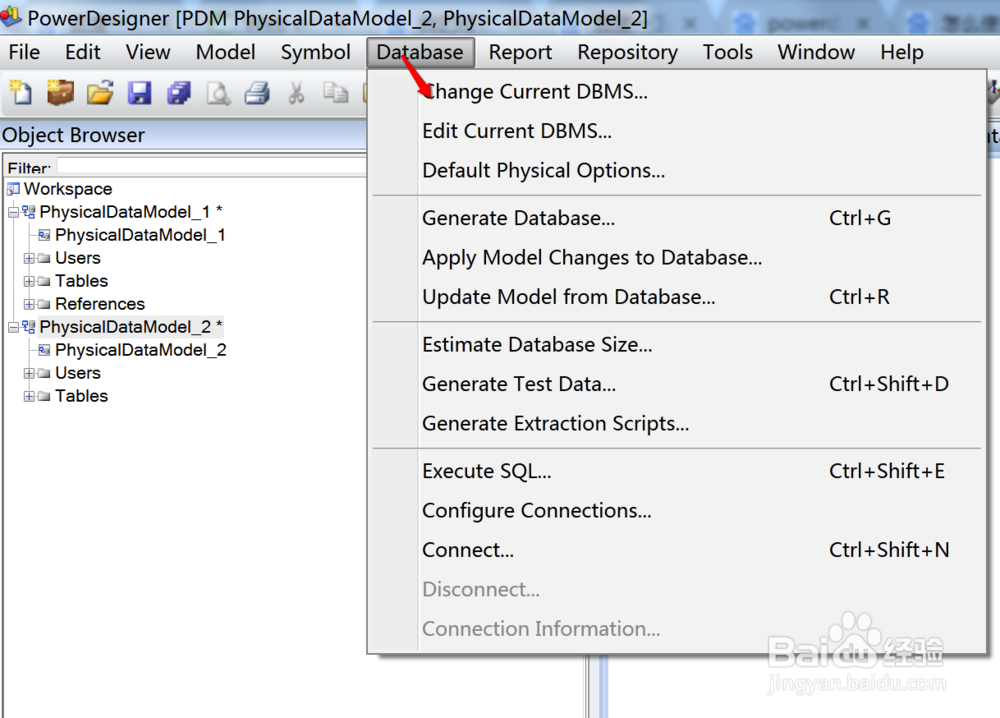
Task: Choose Generate Database...
Action: [x=677, y=218]
